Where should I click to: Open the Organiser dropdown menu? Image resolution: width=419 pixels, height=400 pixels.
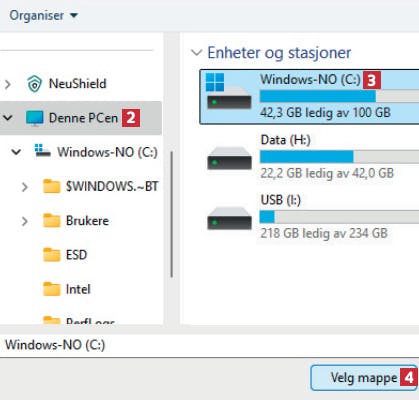[43, 15]
